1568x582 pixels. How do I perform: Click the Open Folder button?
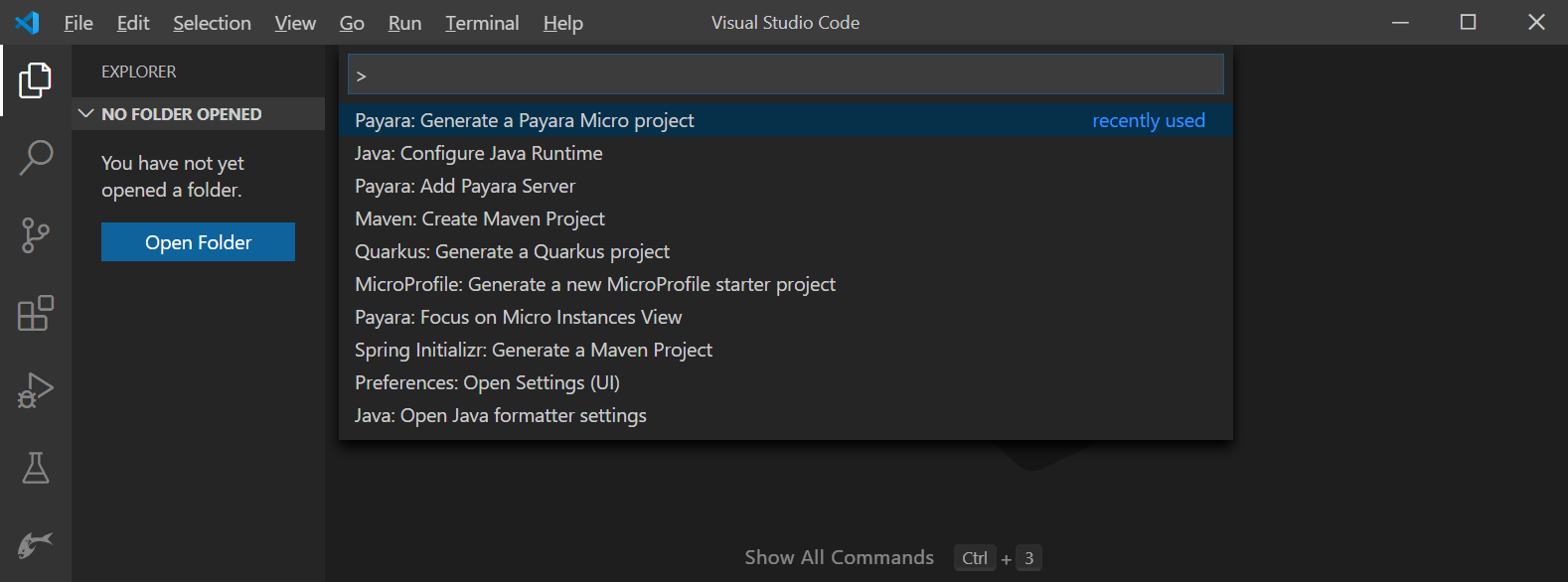(198, 242)
